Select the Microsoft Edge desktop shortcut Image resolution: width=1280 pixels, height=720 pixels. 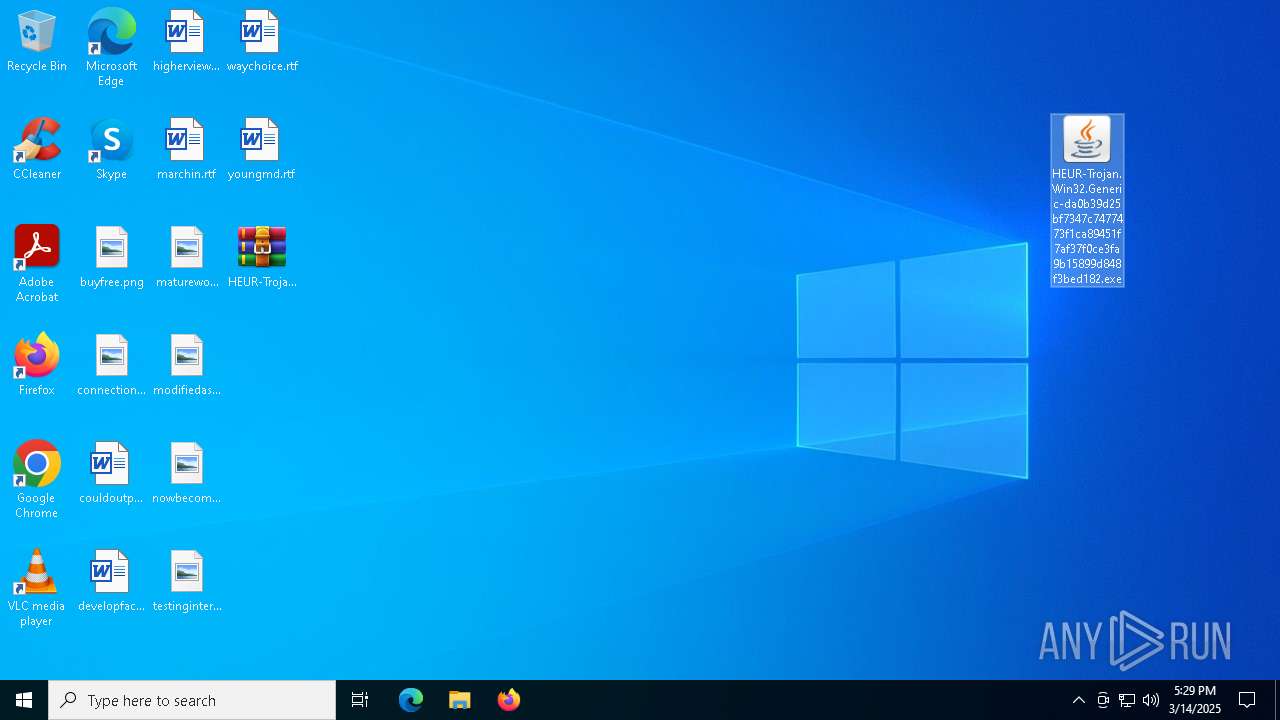111,48
